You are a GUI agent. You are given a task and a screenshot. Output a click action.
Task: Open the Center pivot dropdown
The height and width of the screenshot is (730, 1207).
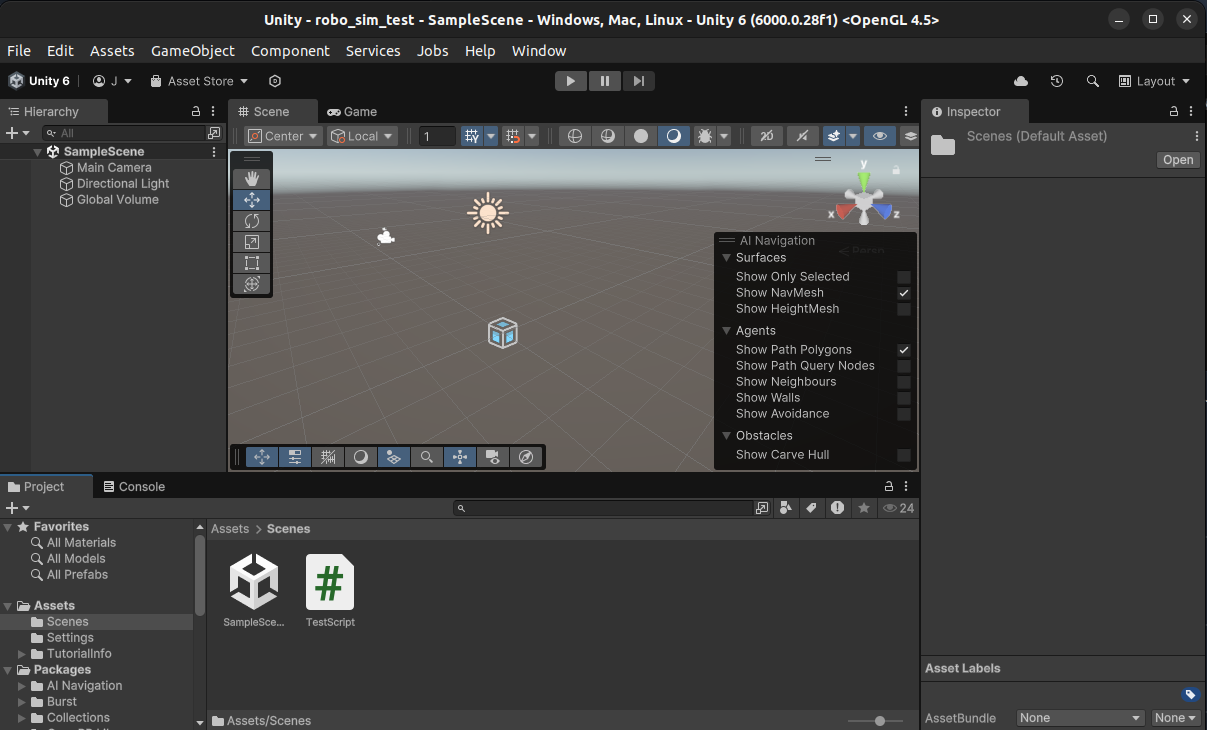coord(282,135)
